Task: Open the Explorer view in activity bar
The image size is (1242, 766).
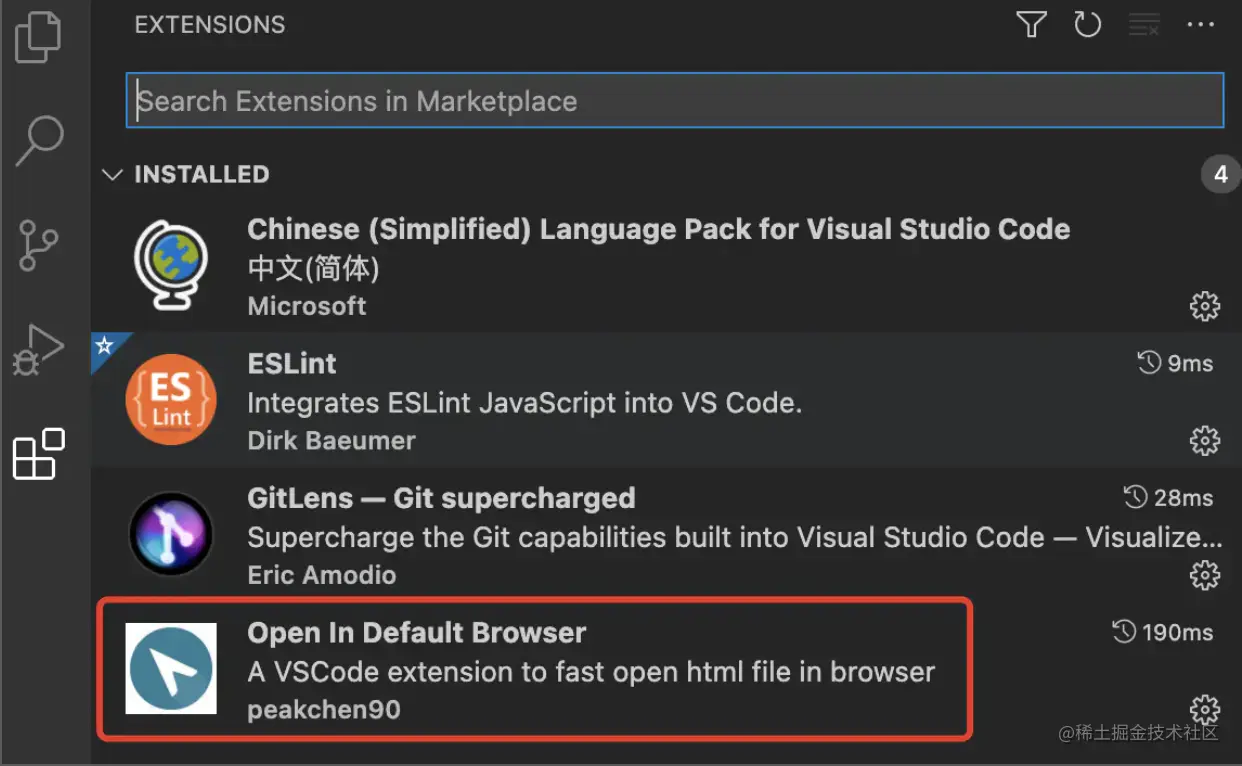Action: tap(38, 36)
